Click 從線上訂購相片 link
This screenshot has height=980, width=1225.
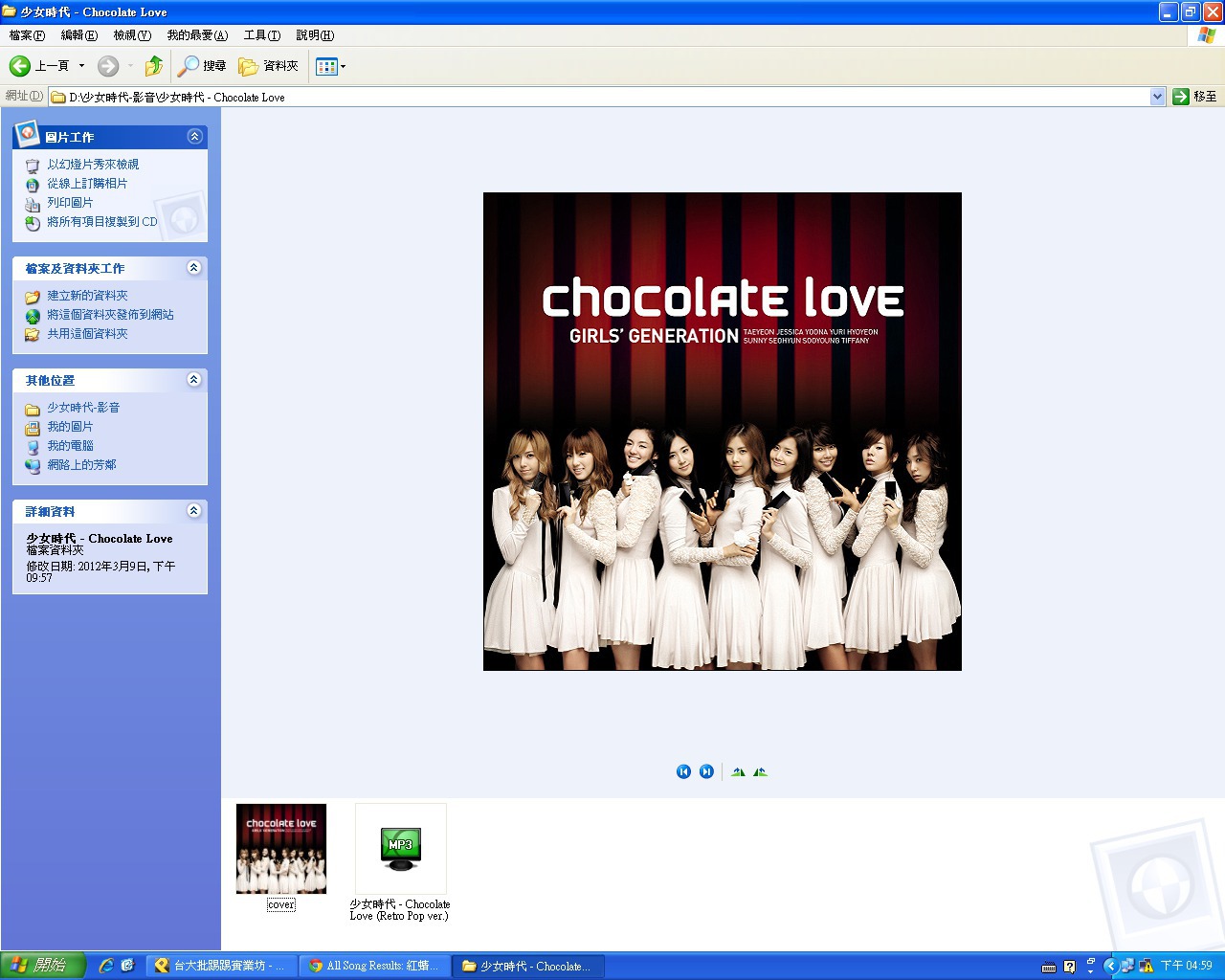tap(87, 184)
